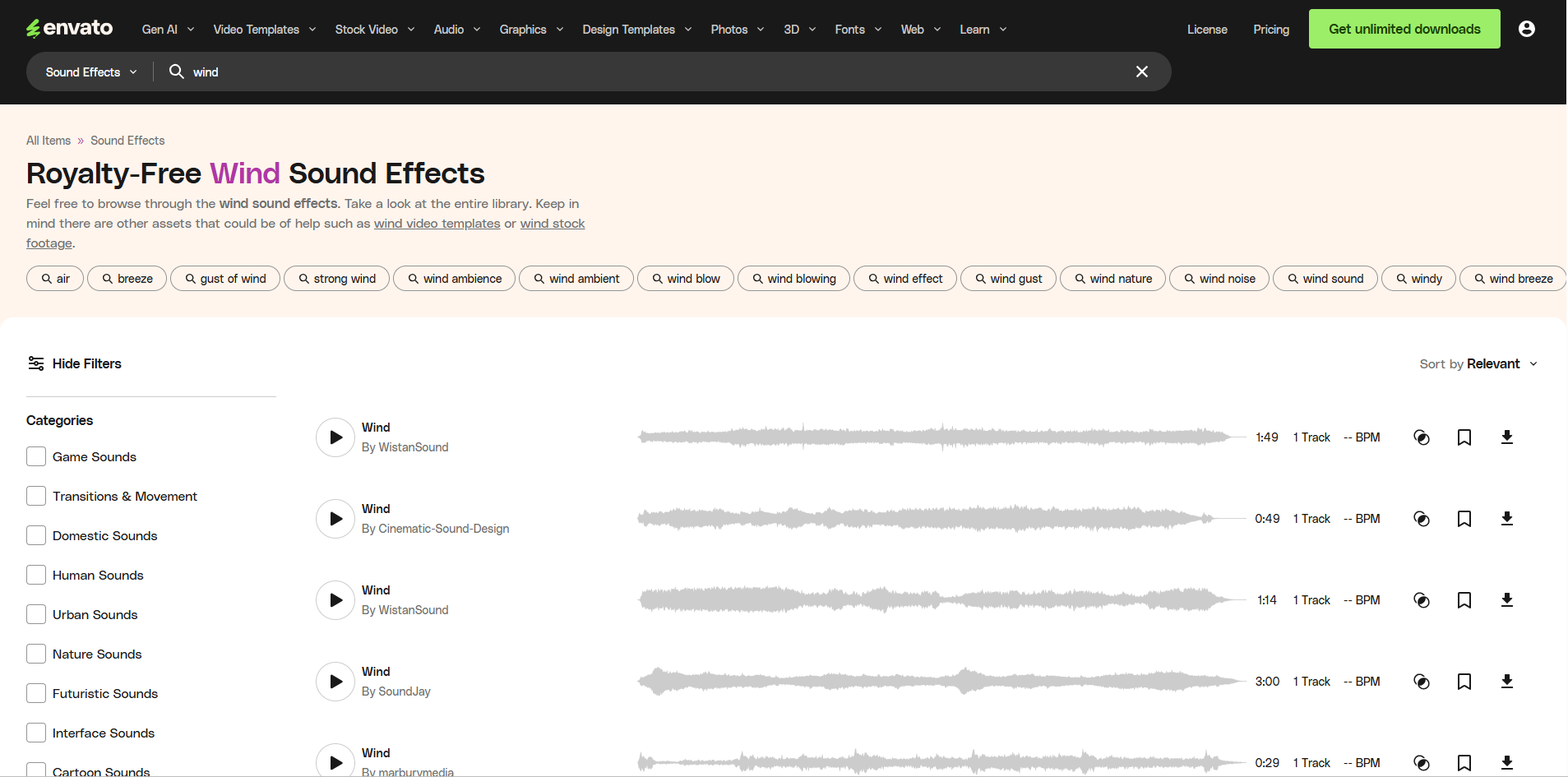Screen dimensions: 1568x777
Task: Click the search magnifier icon
Action: coord(176,72)
